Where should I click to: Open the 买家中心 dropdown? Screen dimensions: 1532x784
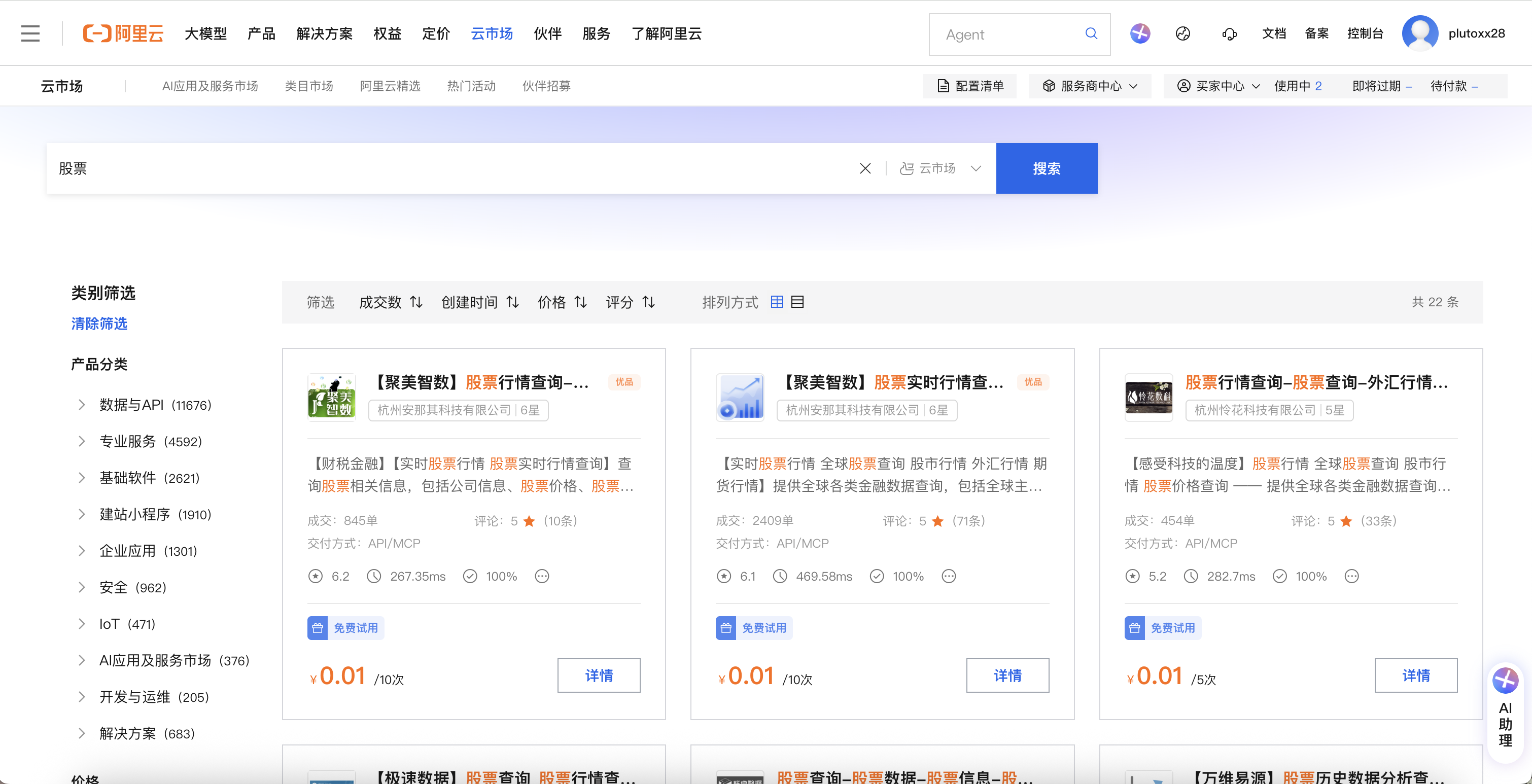1218,86
